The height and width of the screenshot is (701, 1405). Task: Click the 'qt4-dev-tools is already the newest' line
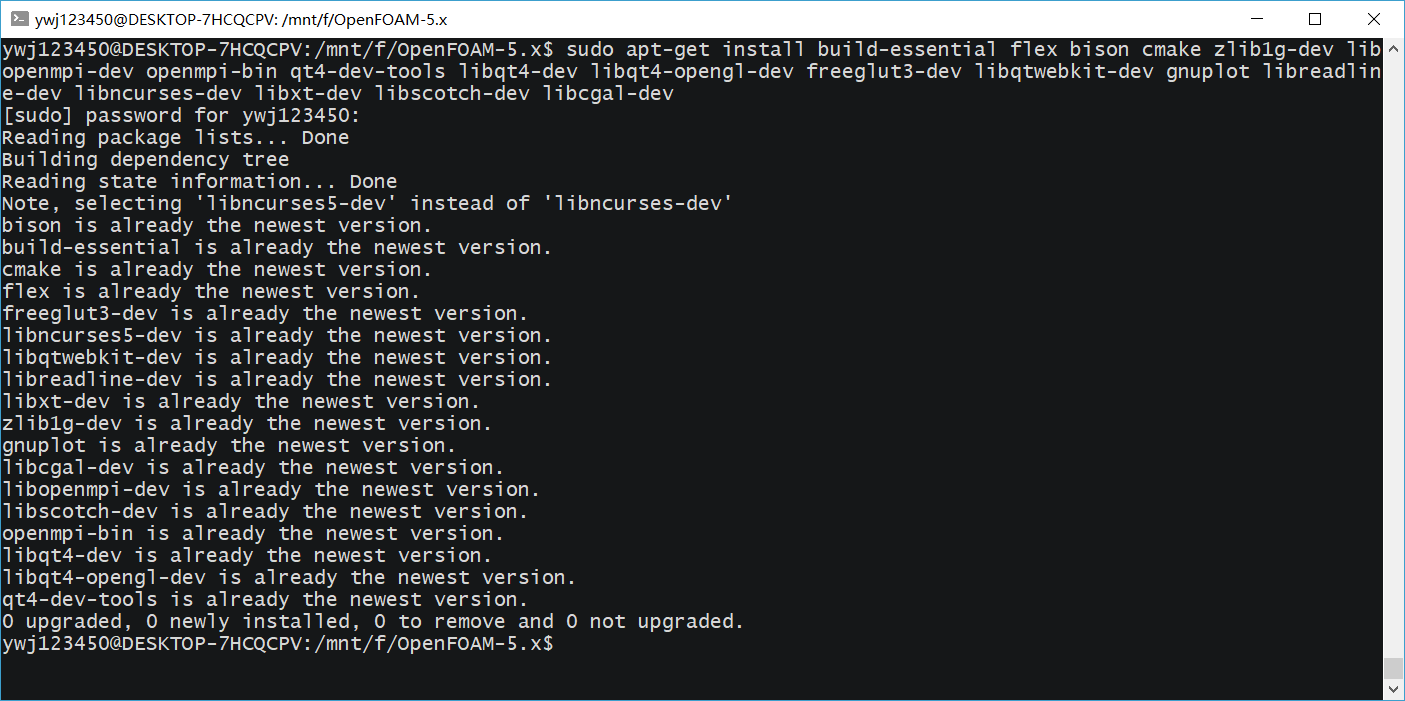tap(264, 600)
